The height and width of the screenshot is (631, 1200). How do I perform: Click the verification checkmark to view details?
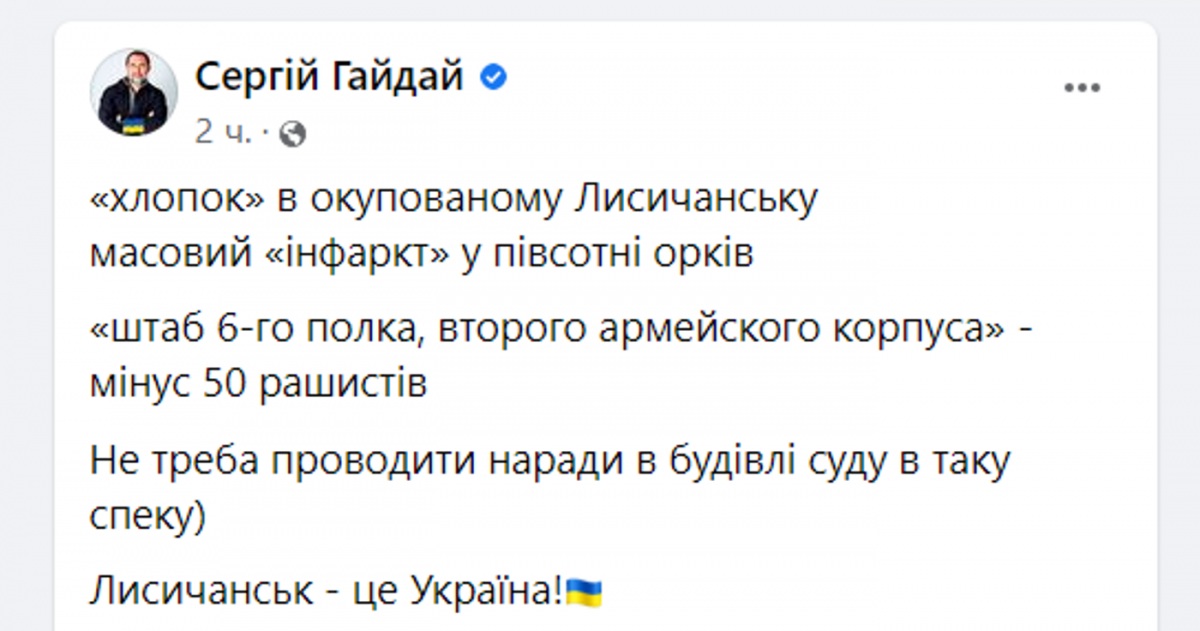tap(491, 74)
